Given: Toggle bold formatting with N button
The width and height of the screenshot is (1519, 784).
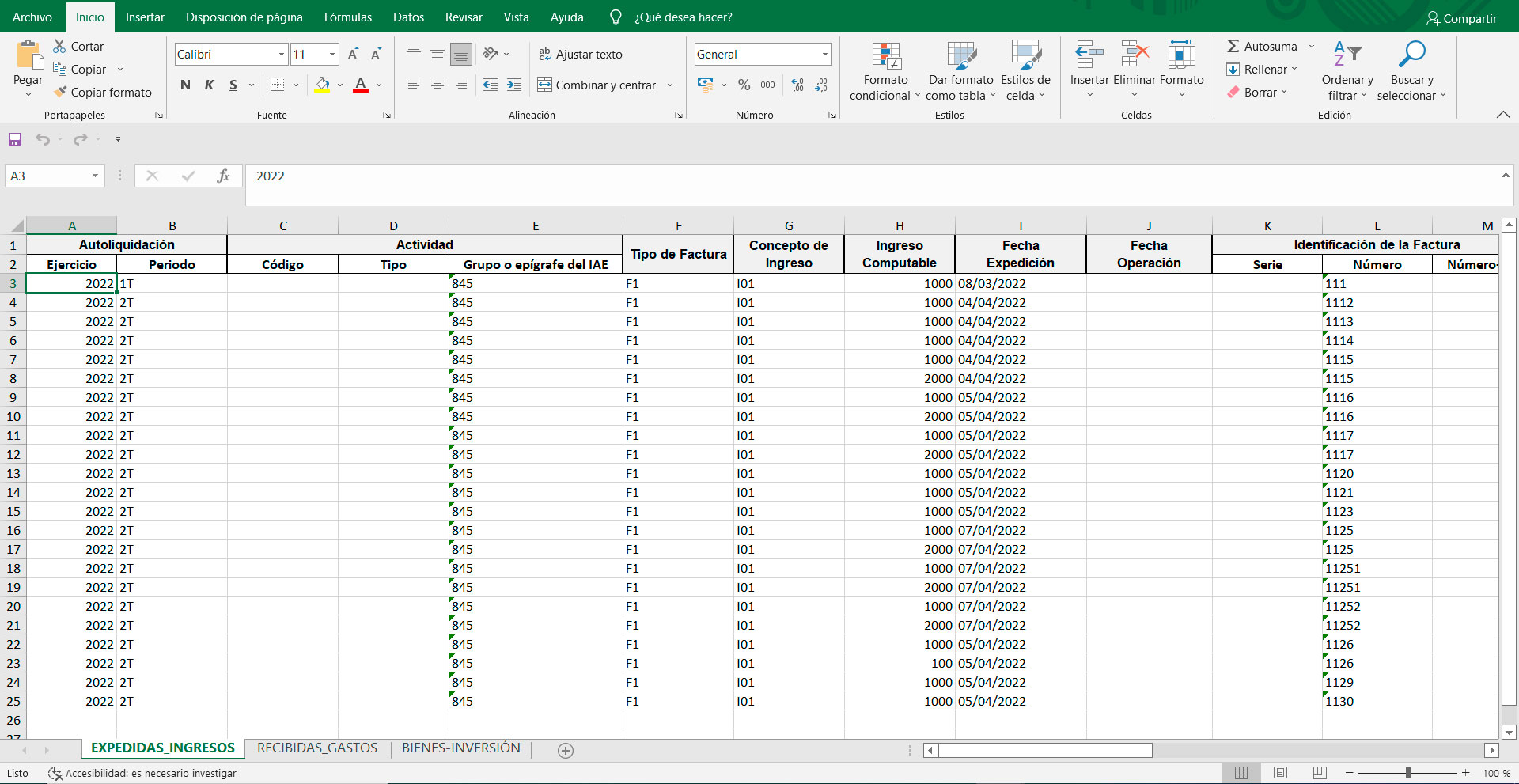Looking at the screenshot, I should (185, 85).
